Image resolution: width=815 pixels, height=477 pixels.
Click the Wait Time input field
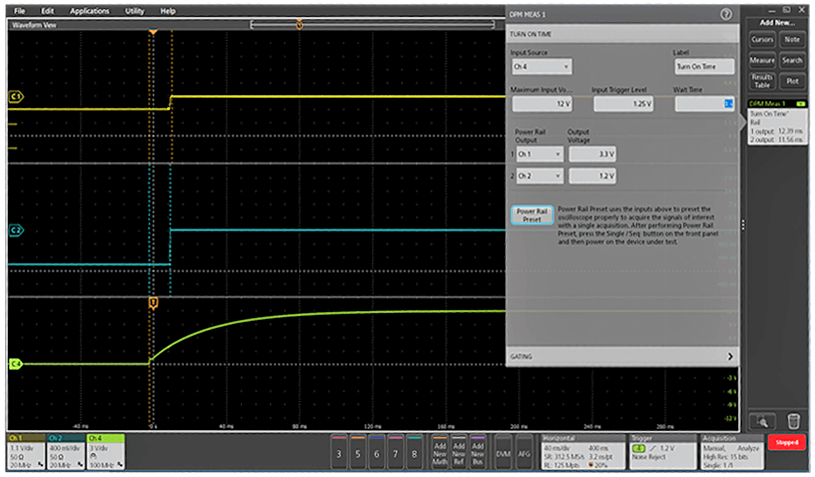click(x=704, y=104)
